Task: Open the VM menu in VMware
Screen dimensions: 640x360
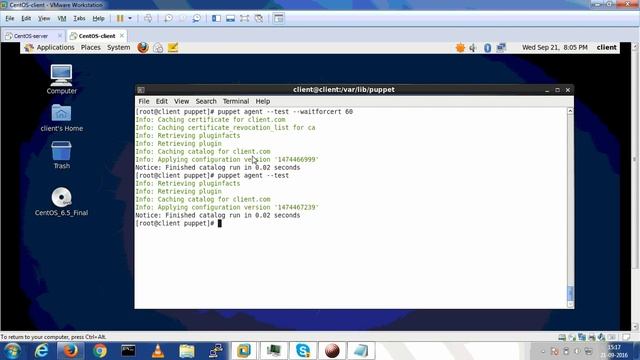Action: point(62,18)
